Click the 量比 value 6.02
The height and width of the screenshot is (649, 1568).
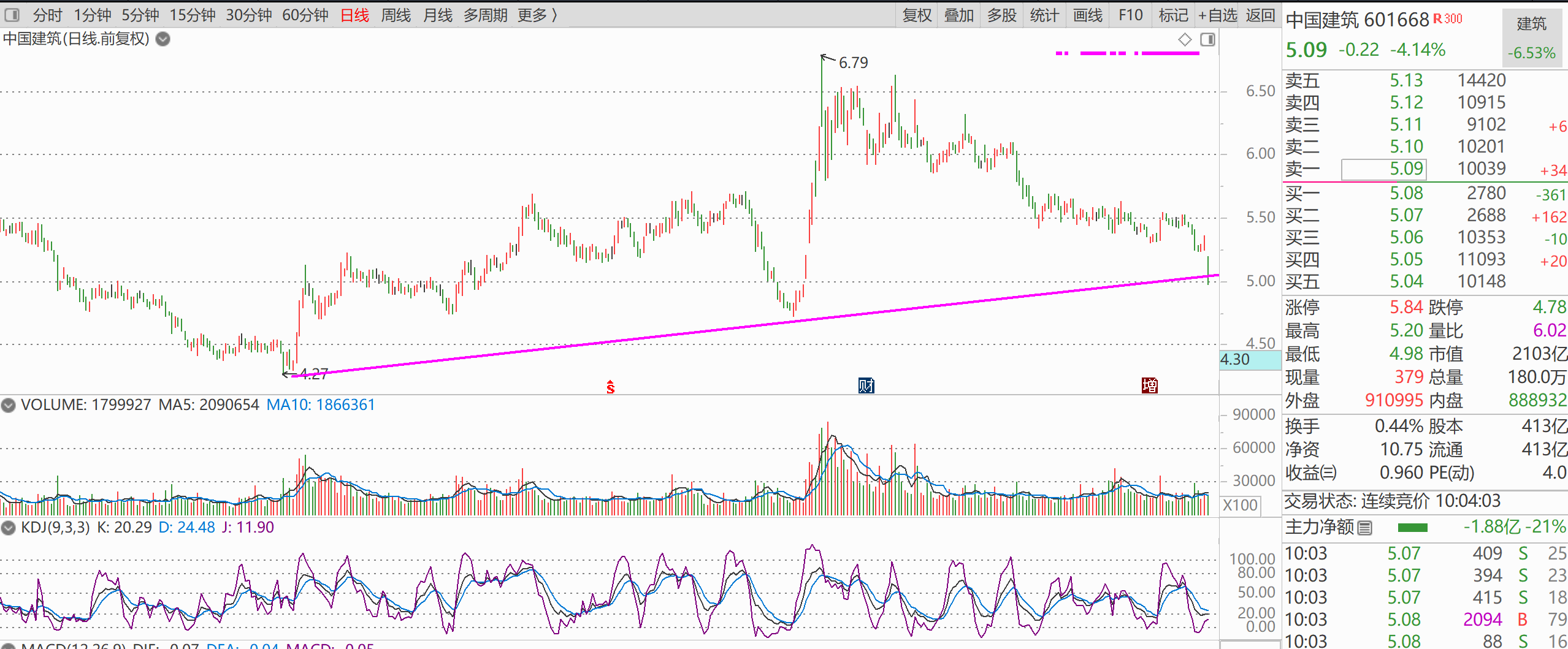coord(1550,330)
